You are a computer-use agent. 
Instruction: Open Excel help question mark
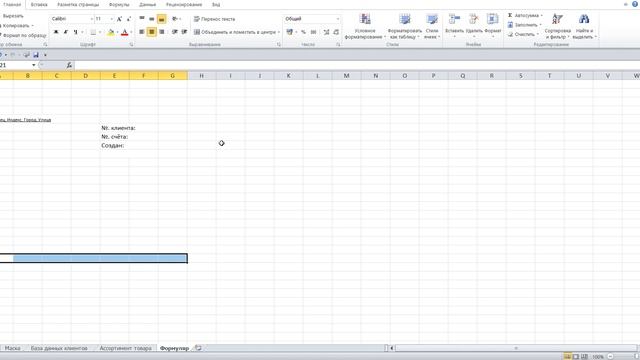click(635, 4)
